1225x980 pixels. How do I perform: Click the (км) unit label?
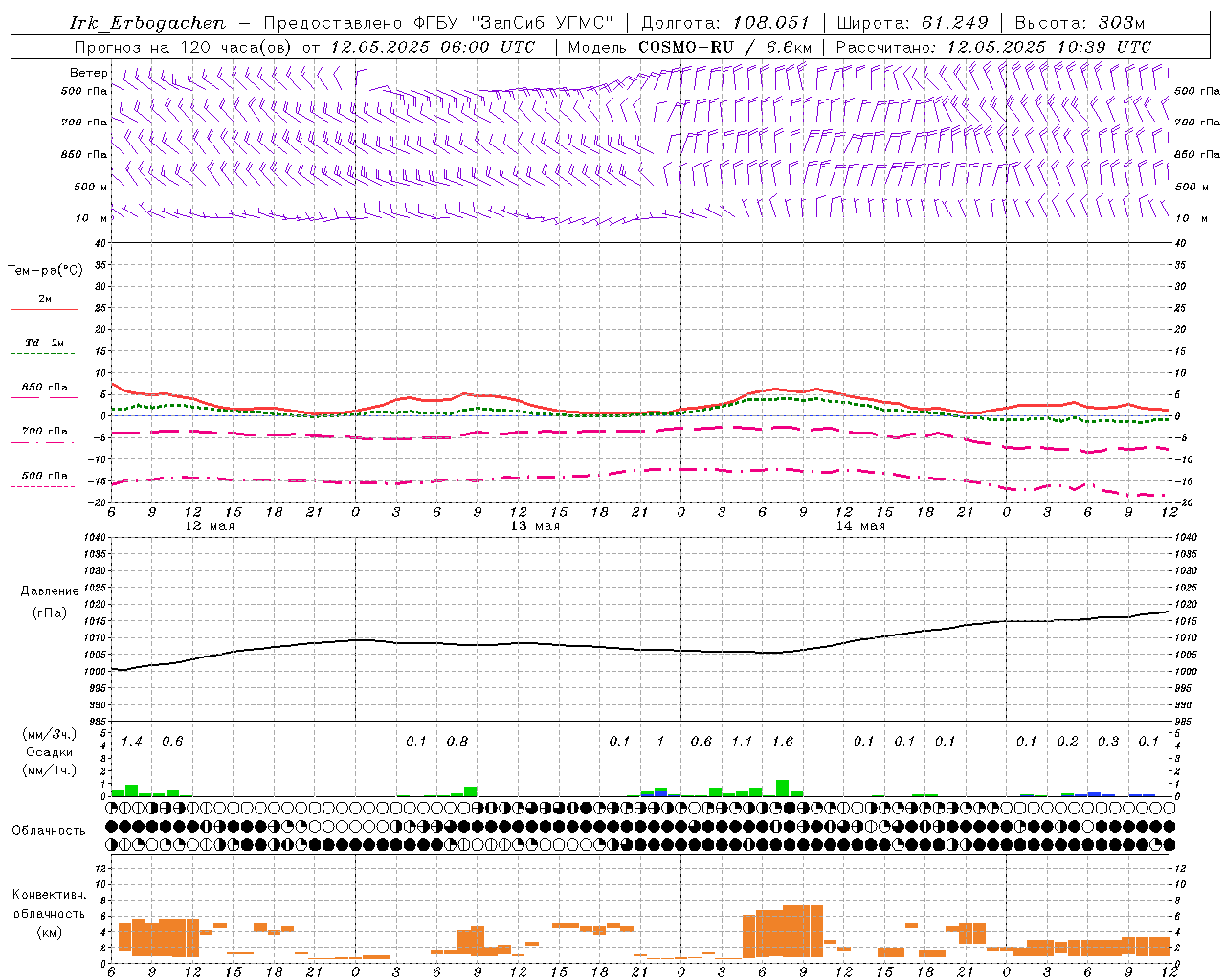49,932
